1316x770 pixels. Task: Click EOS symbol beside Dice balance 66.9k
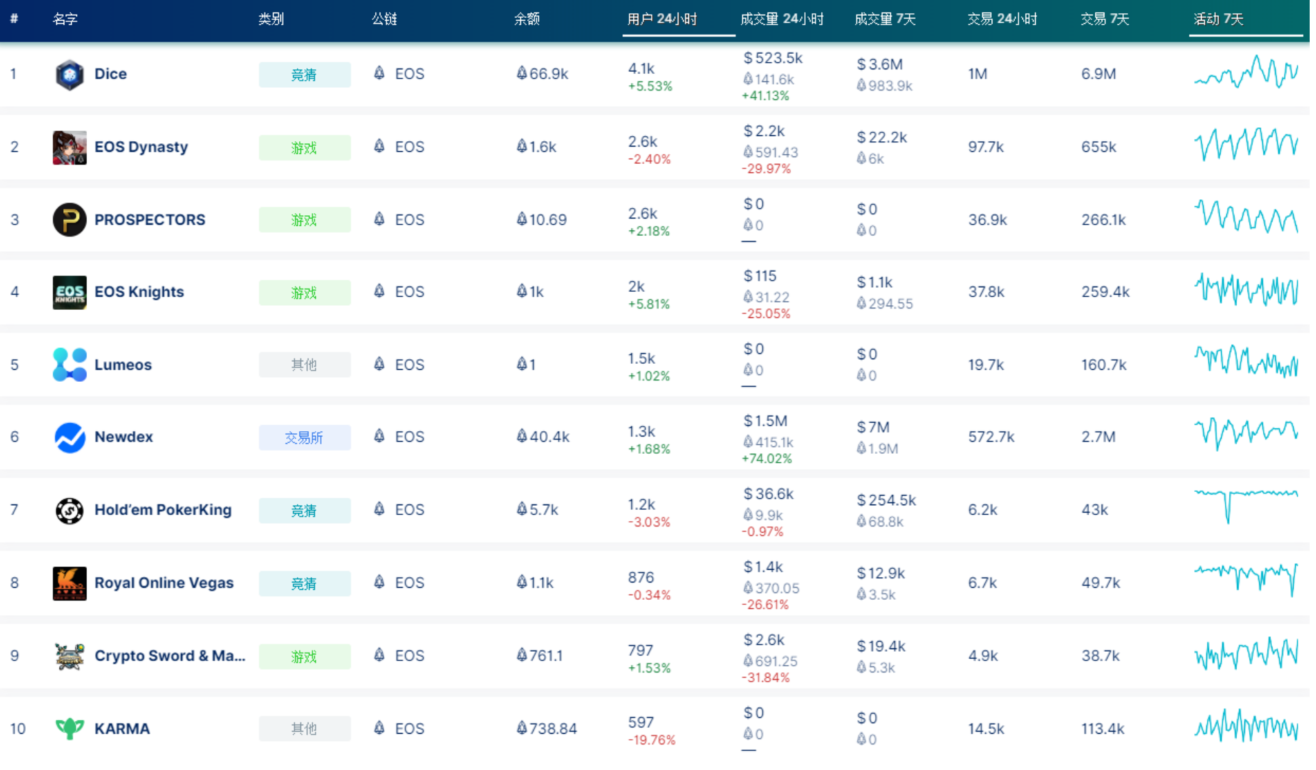pyautogui.click(x=521, y=73)
